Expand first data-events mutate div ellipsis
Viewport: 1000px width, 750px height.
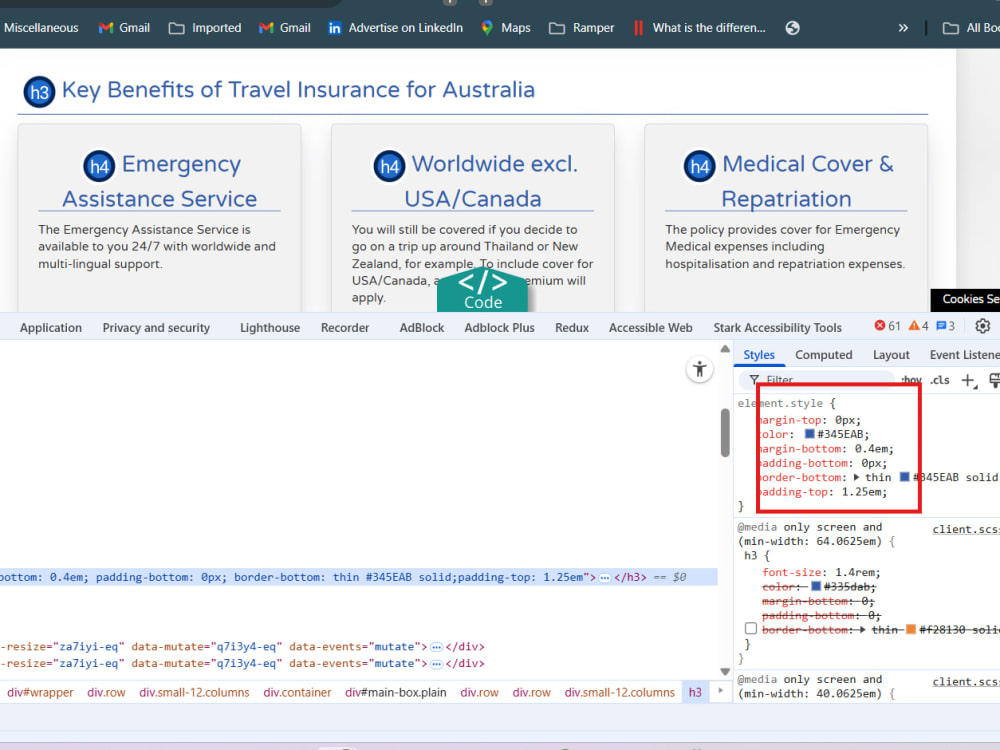[436, 647]
